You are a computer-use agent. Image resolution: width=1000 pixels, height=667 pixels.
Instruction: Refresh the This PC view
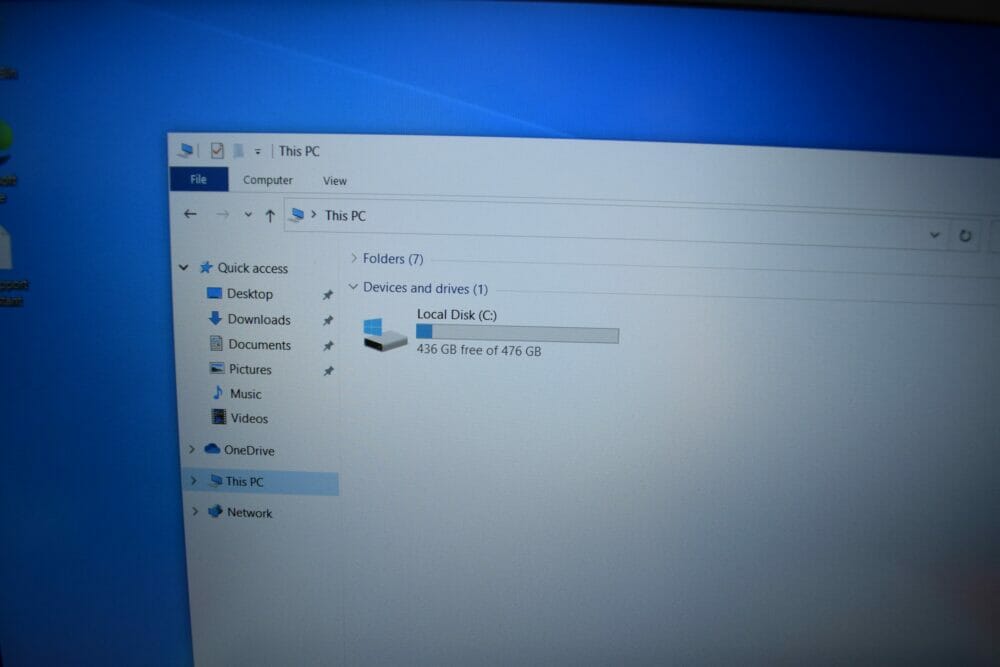[965, 236]
